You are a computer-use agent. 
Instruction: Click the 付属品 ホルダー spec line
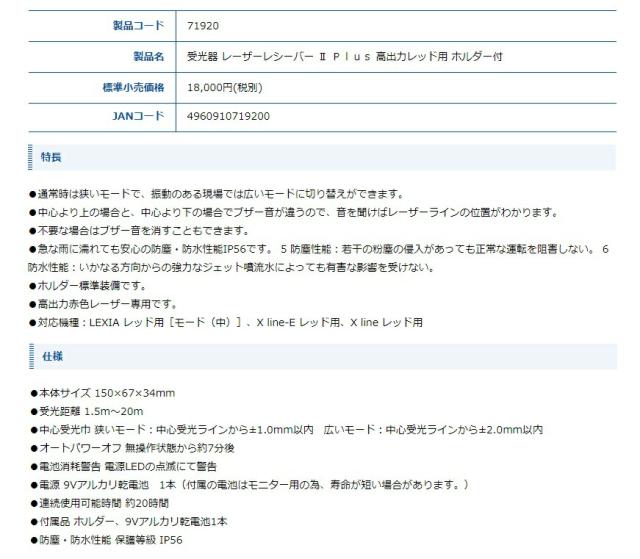coord(129,521)
